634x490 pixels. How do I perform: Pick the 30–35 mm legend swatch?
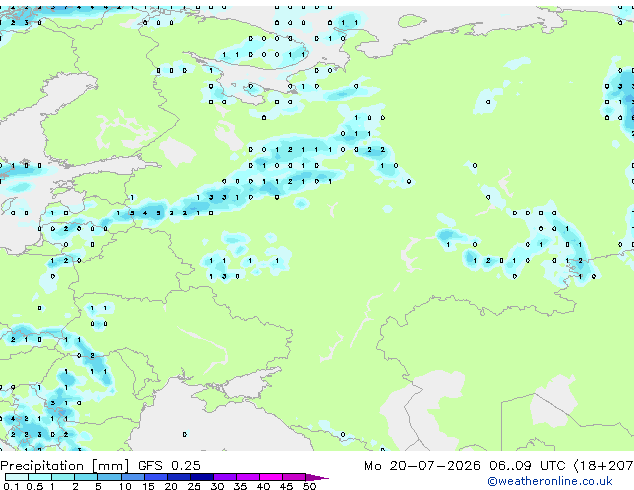click(x=225, y=477)
